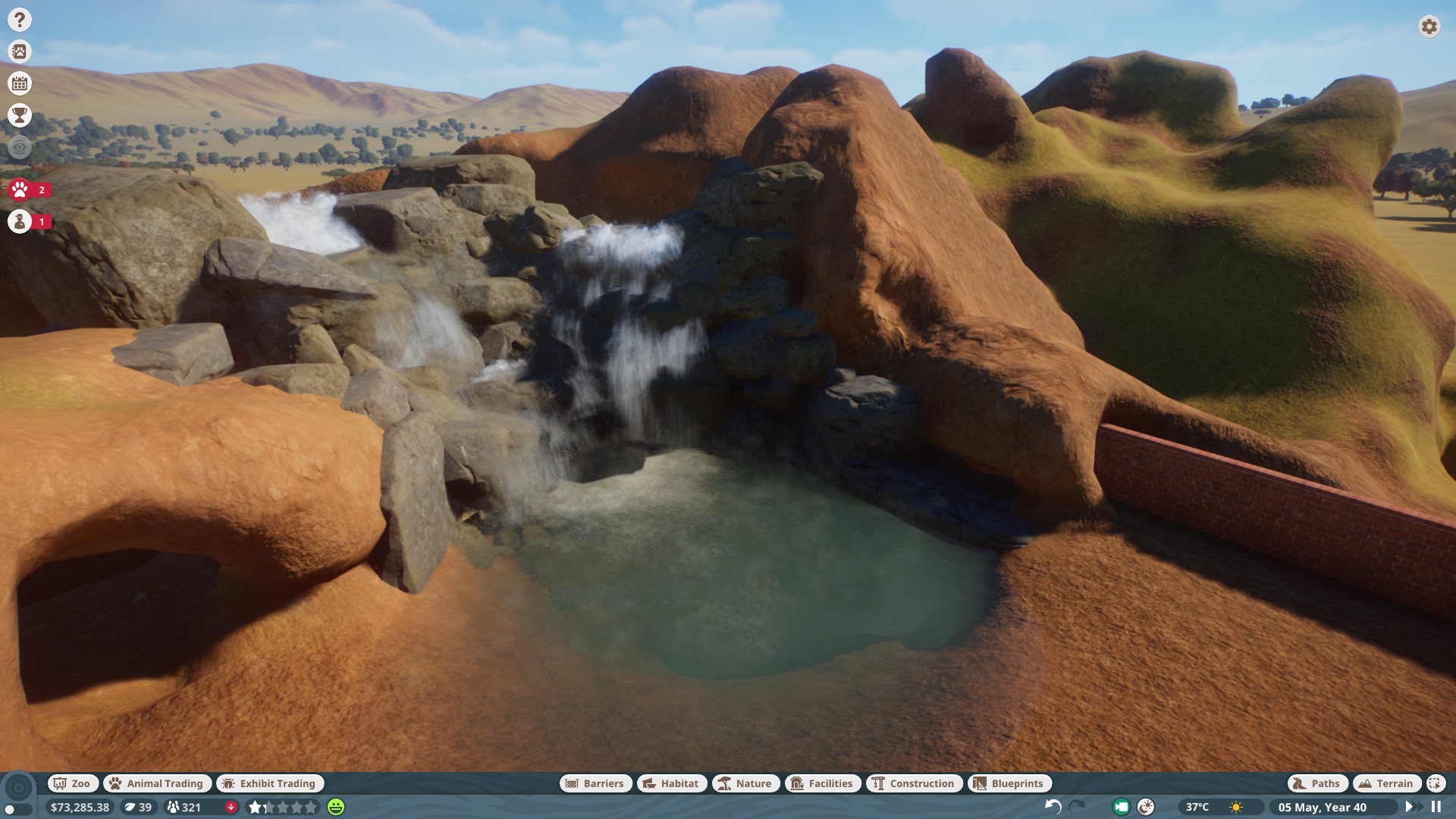Open the Habitat build menu
Viewport: 1456px width, 819px height.
(x=672, y=783)
